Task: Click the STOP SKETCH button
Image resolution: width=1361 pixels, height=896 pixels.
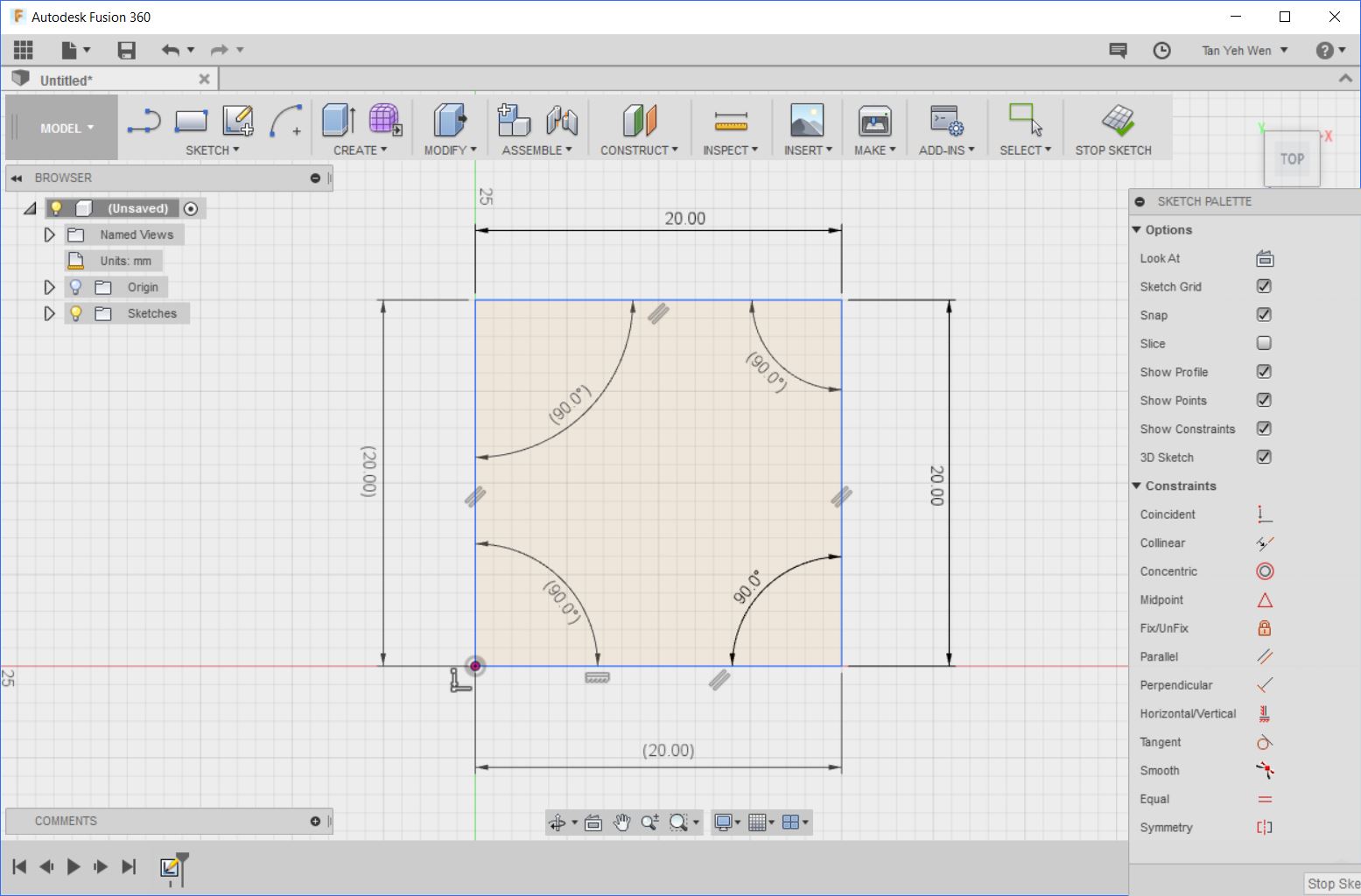Action: pos(1113,129)
